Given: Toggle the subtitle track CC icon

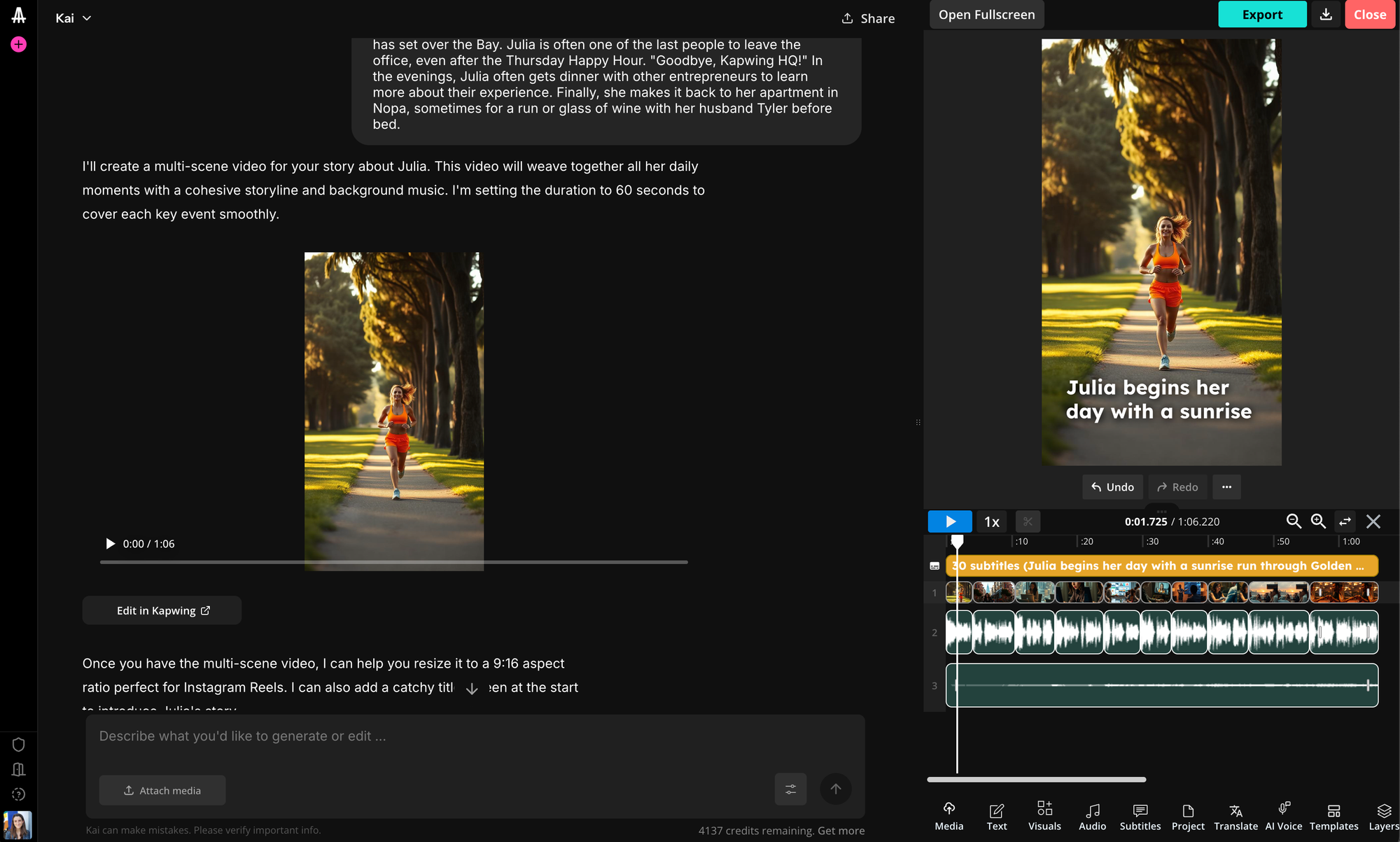Looking at the screenshot, I should coord(934,566).
